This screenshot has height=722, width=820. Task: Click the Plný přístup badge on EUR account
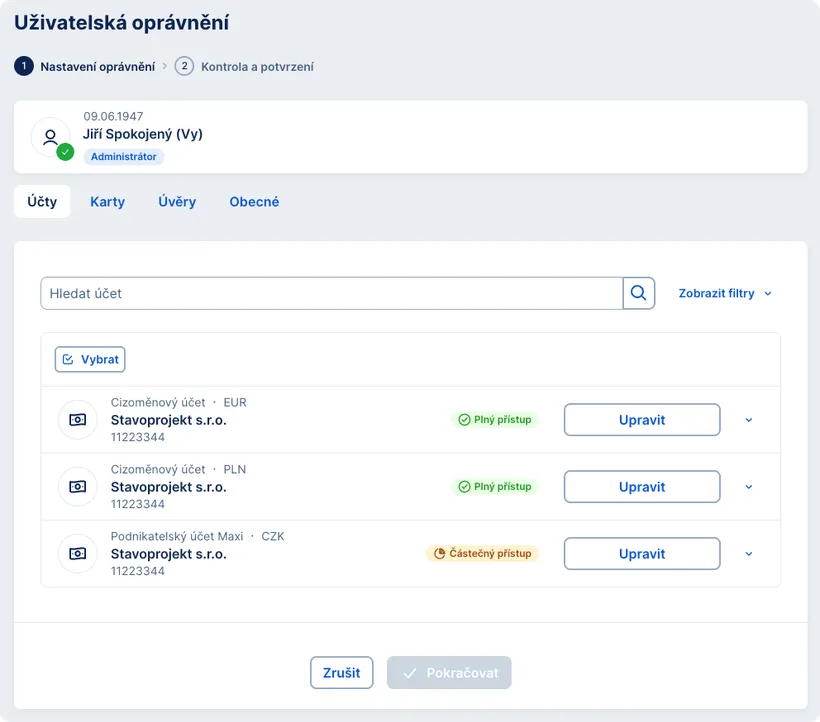494,420
